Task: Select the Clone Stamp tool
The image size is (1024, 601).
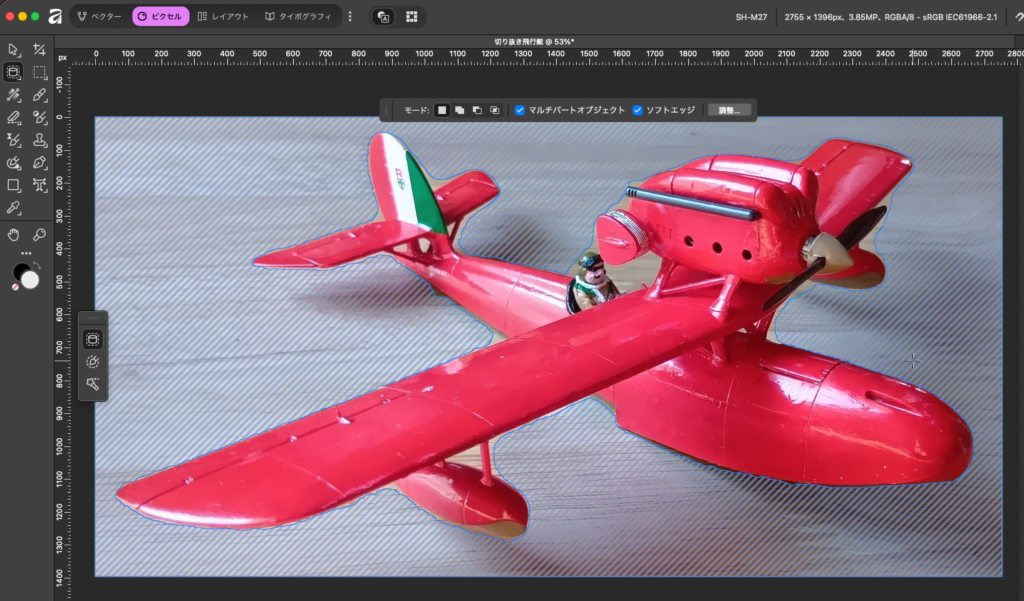Action: tap(39, 140)
